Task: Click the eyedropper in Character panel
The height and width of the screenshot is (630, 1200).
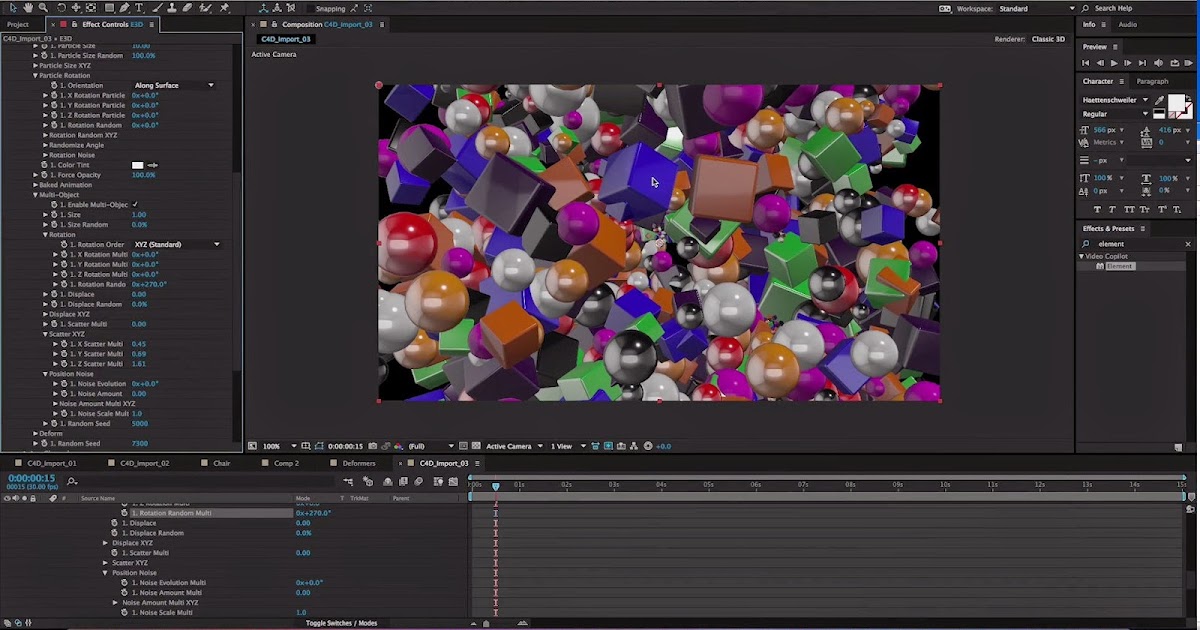Action: click(1160, 100)
